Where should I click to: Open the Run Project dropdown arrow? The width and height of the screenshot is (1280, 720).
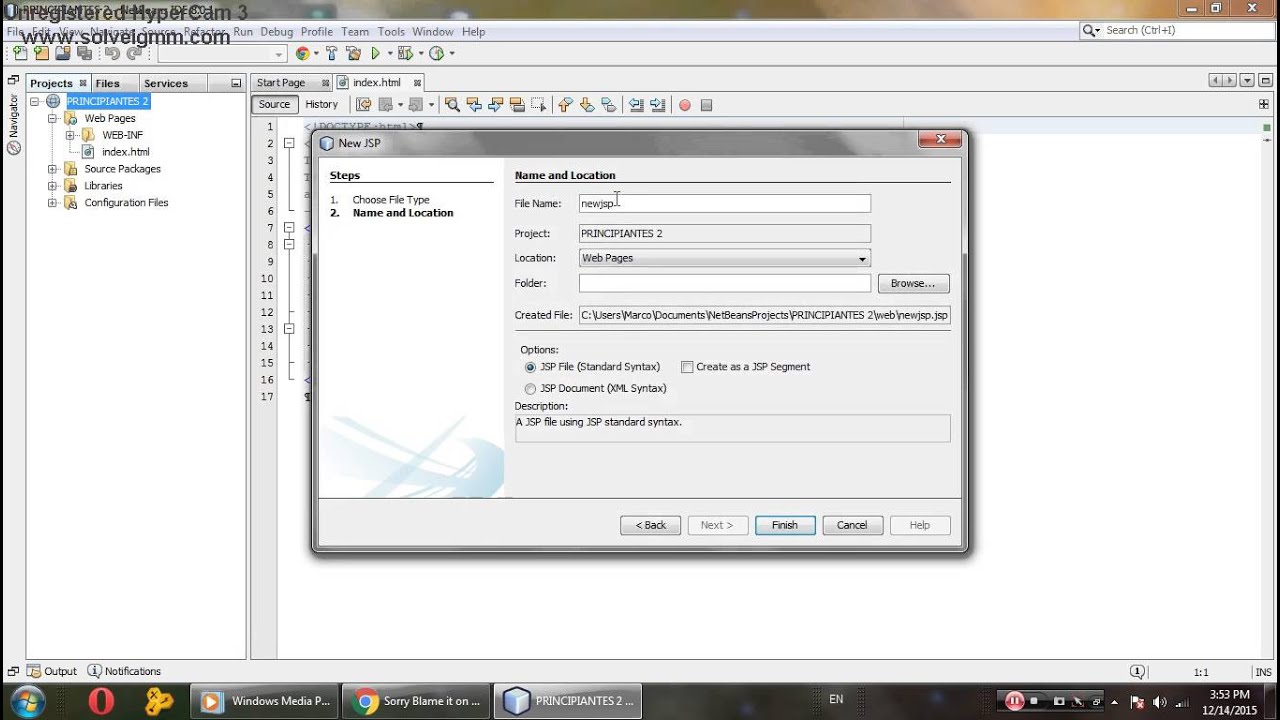[x=389, y=54]
